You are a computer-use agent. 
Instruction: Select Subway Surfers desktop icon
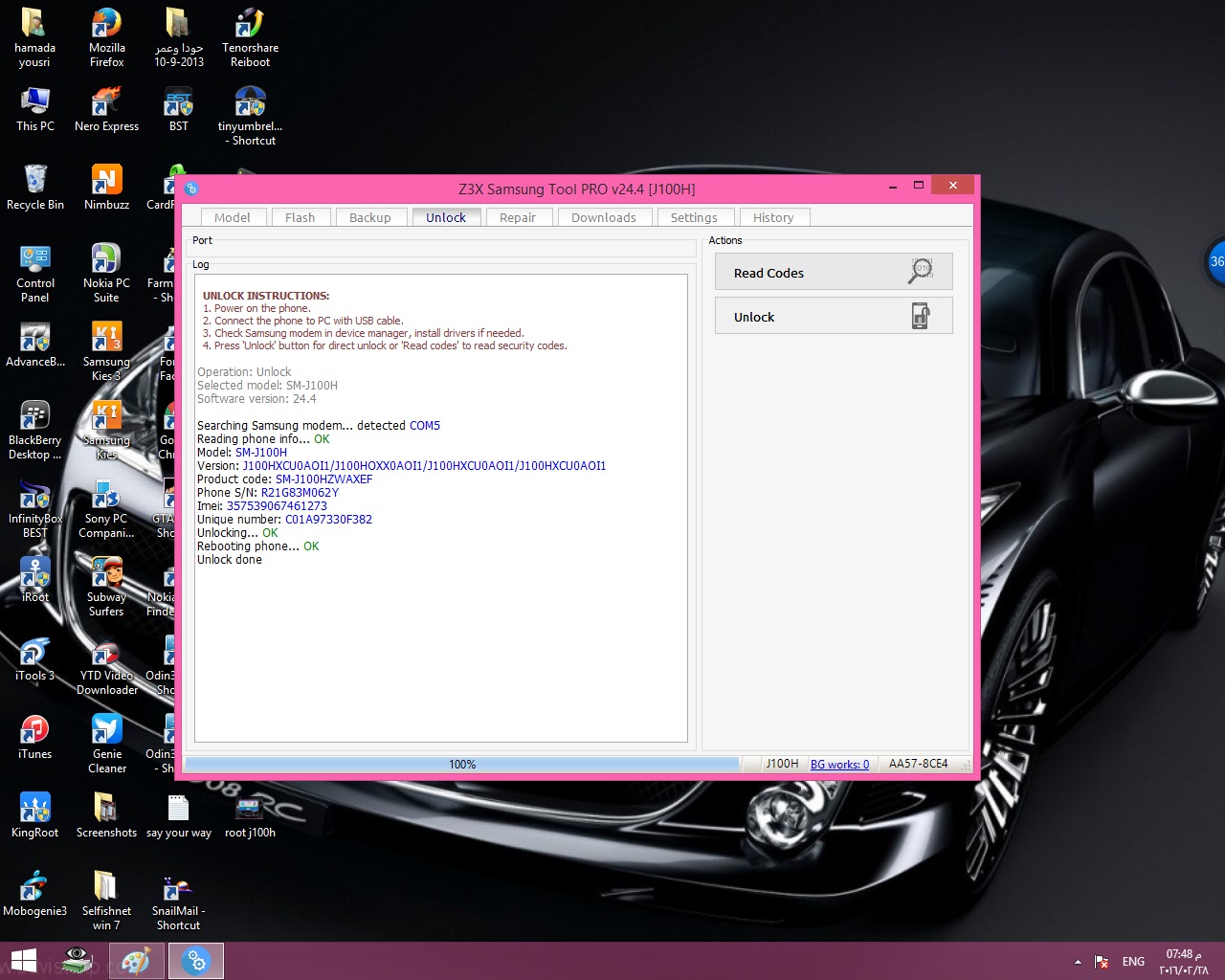[107, 587]
